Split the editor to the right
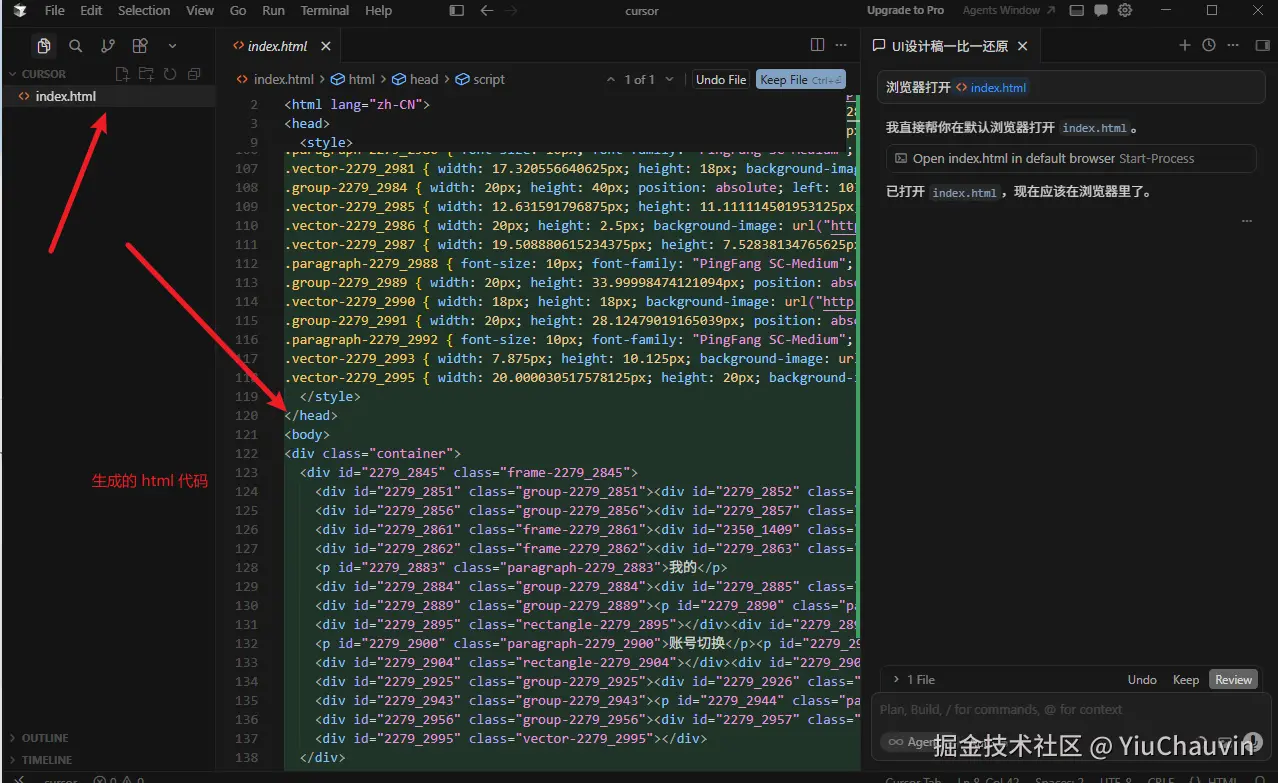The width and height of the screenshot is (1278, 783). [817, 45]
